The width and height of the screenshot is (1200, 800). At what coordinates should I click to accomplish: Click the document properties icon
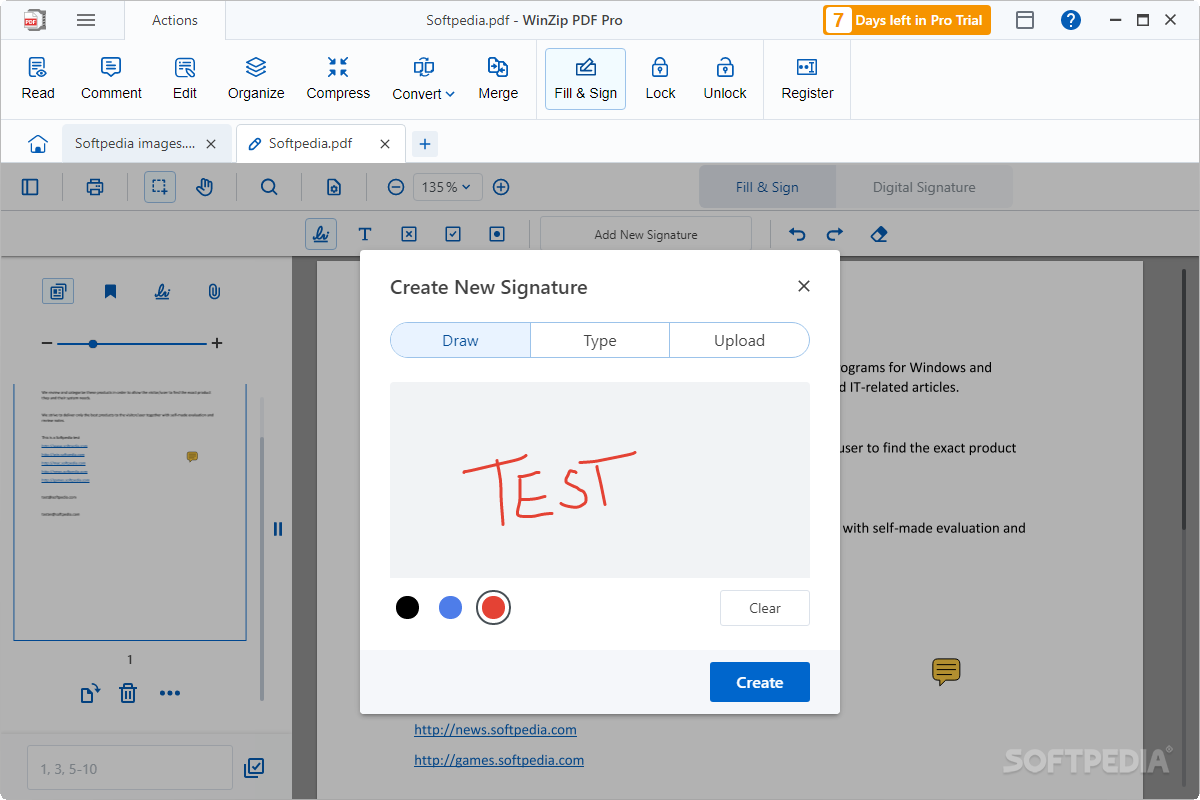(x=334, y=187)
